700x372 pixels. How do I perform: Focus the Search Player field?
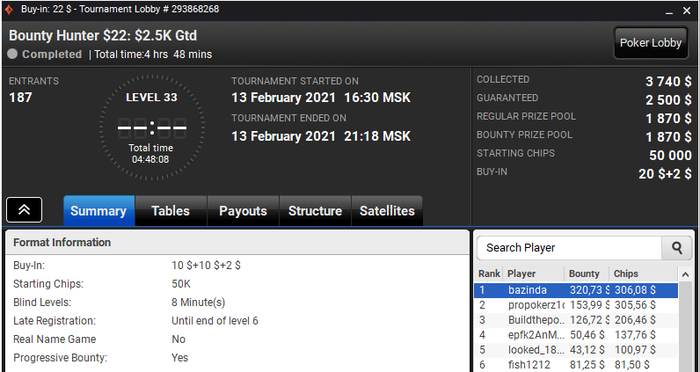tap(569, 248)
